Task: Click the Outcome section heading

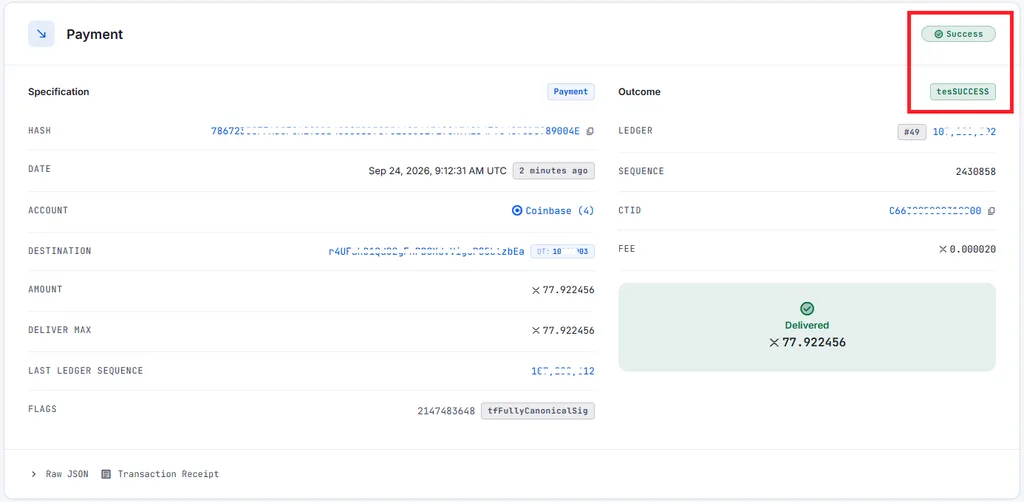Action: click(x=639, y=92)
